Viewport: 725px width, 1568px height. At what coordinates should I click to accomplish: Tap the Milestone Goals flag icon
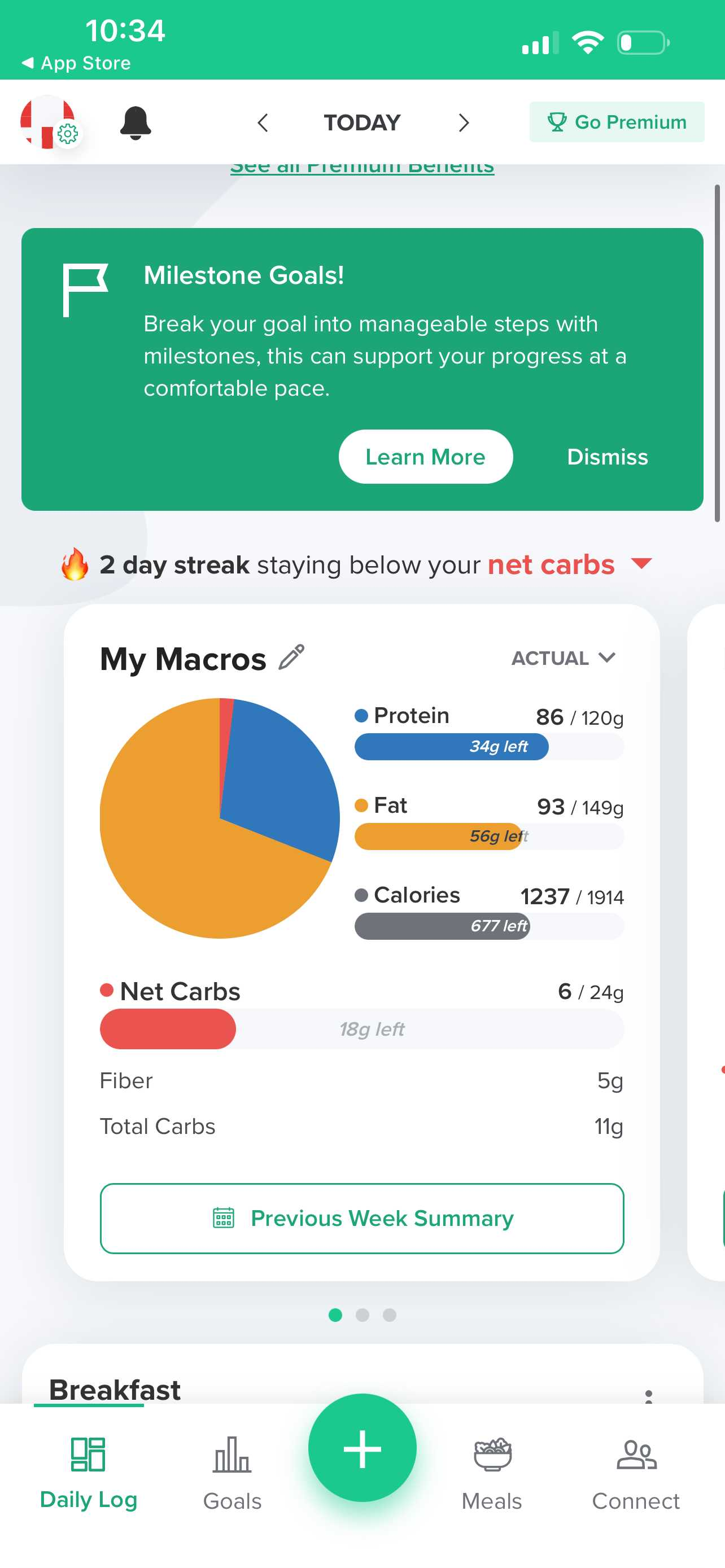(x=85, y=289)
